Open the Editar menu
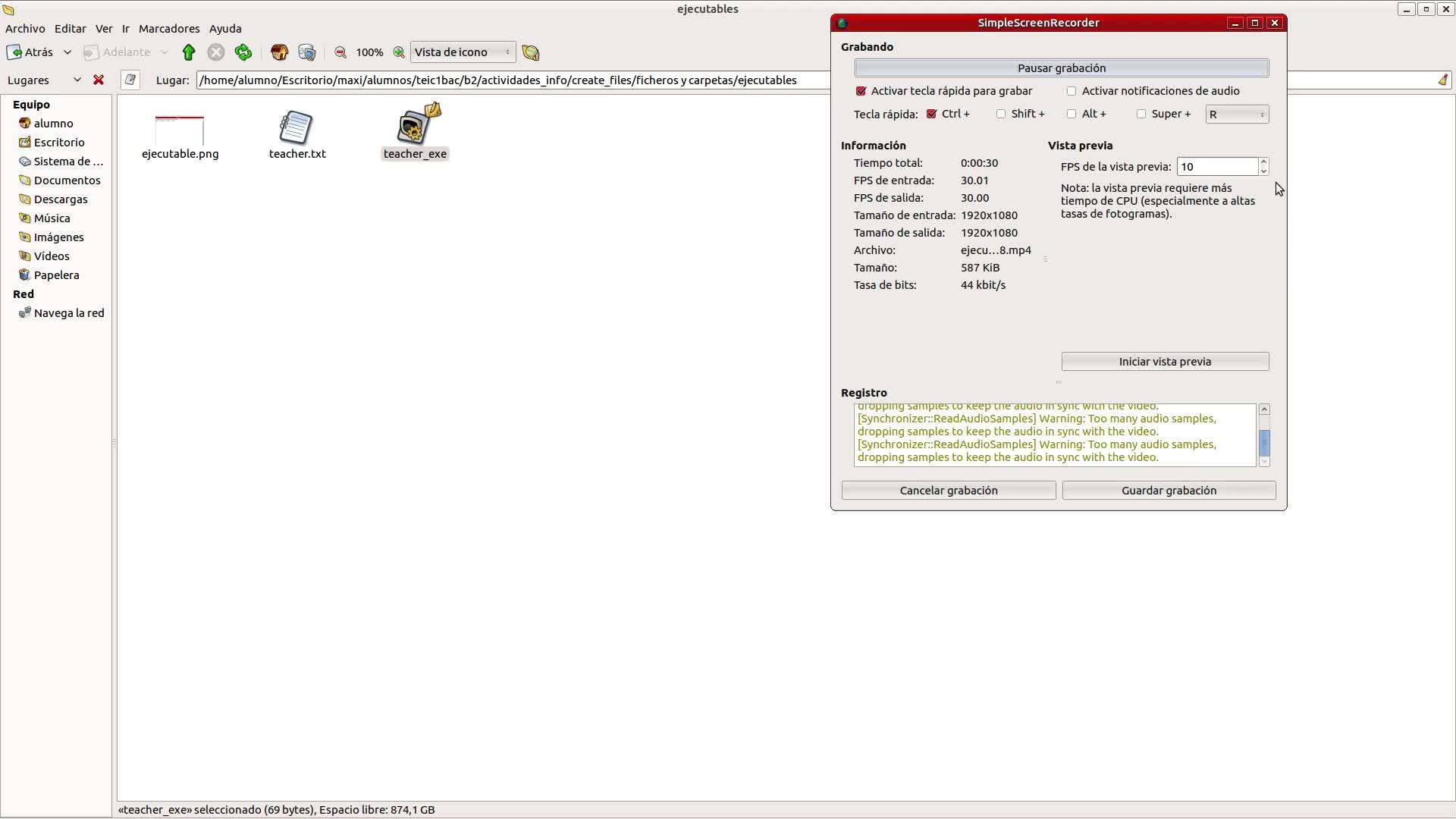Screen dimensions: 1456x819 pyautogui.click(x=70, y=29)
